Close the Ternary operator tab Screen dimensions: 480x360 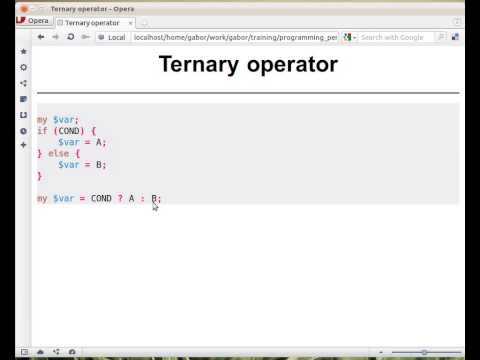pos(130,23)
